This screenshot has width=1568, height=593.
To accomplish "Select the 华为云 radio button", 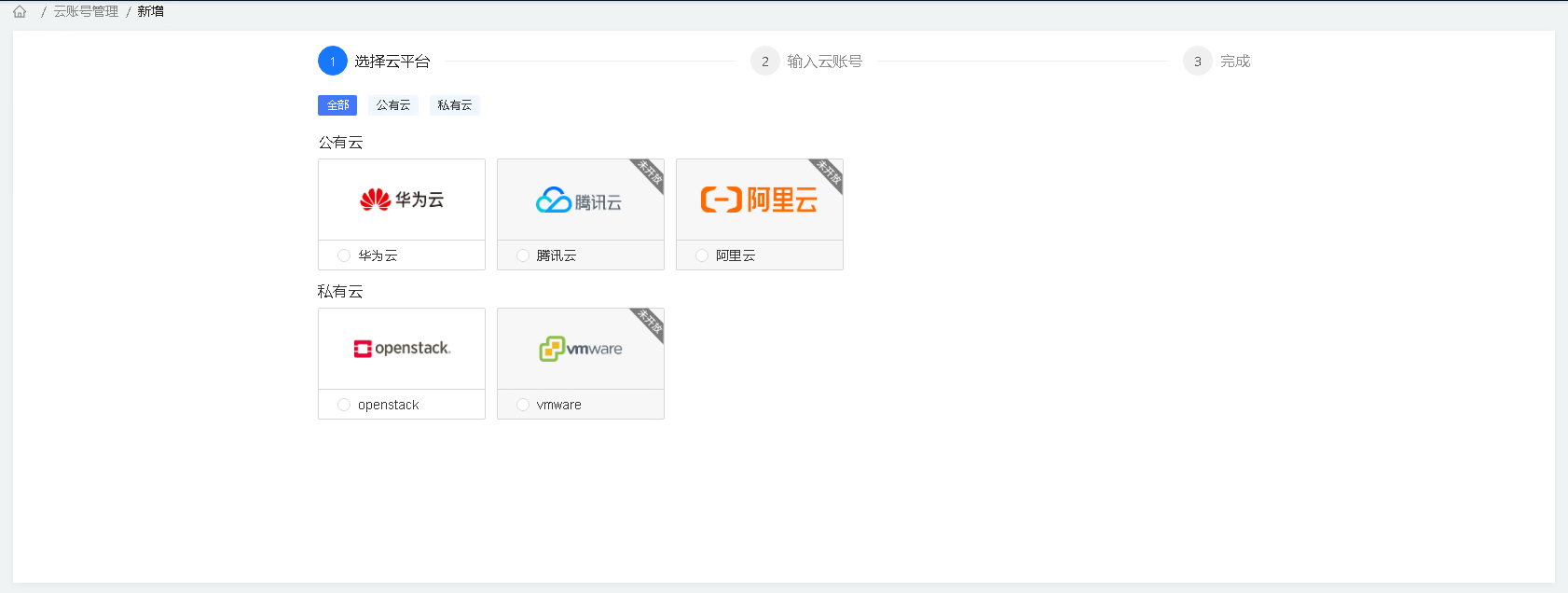I will (x=344, y=255).
